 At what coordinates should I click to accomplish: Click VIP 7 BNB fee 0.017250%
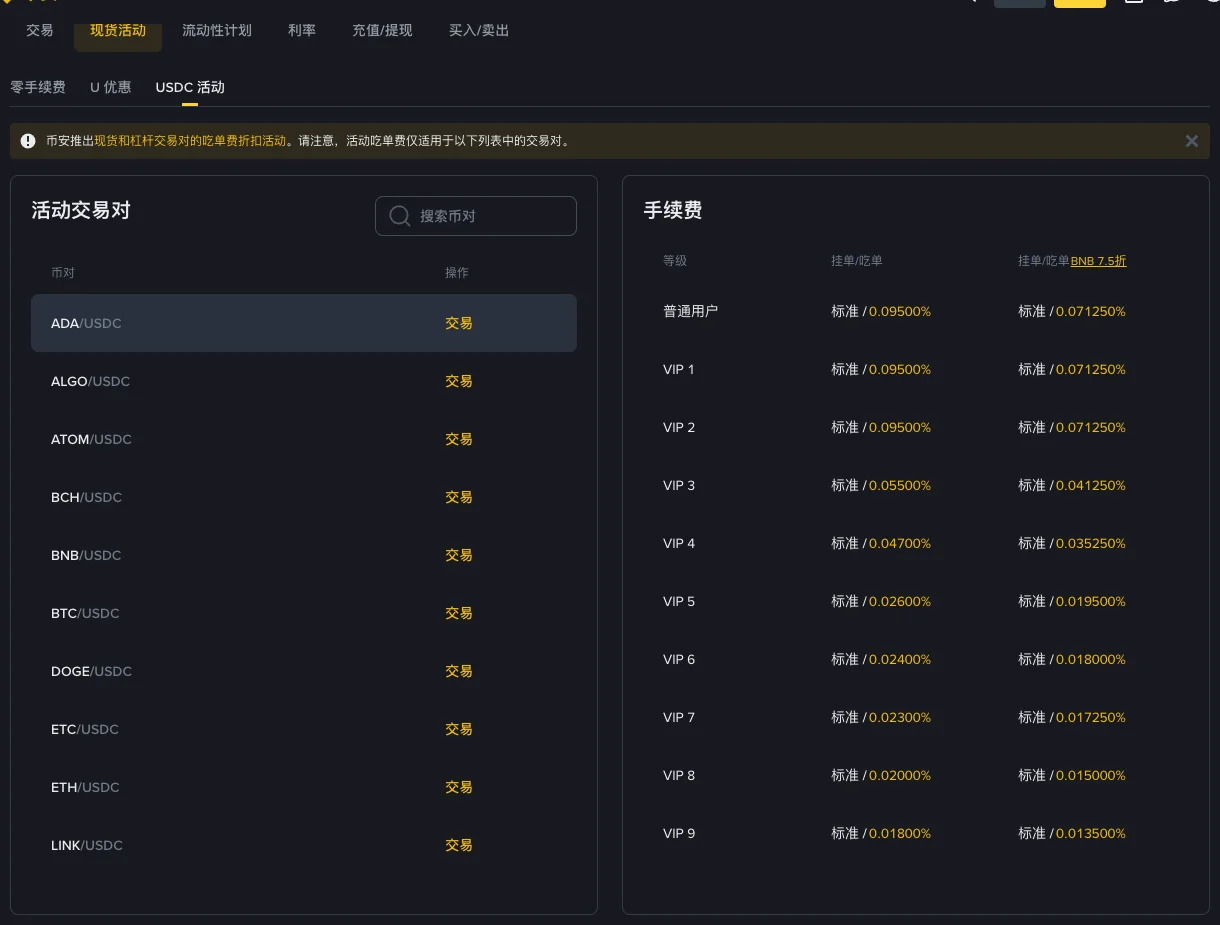[1091, 717]
